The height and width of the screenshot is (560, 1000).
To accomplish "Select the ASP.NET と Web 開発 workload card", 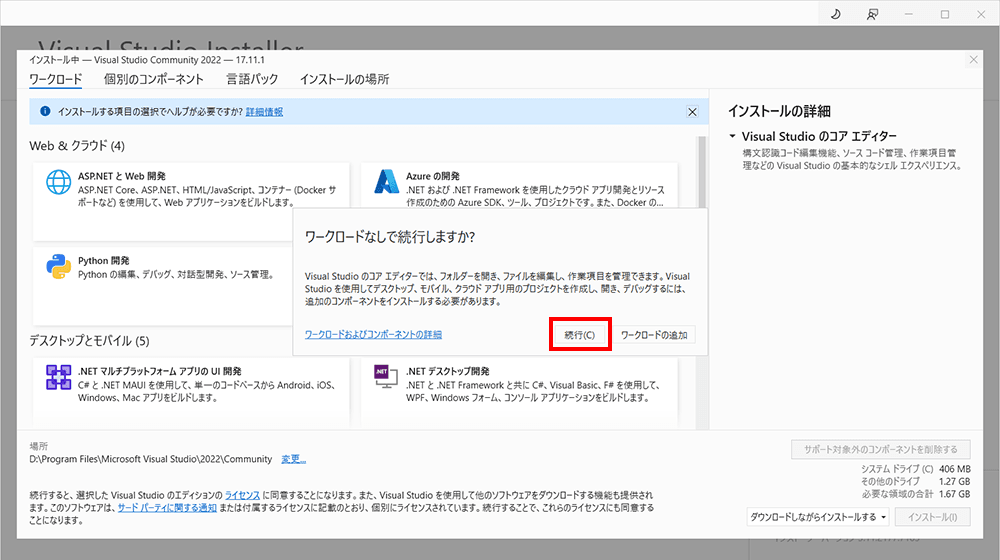I will (191, 201).
